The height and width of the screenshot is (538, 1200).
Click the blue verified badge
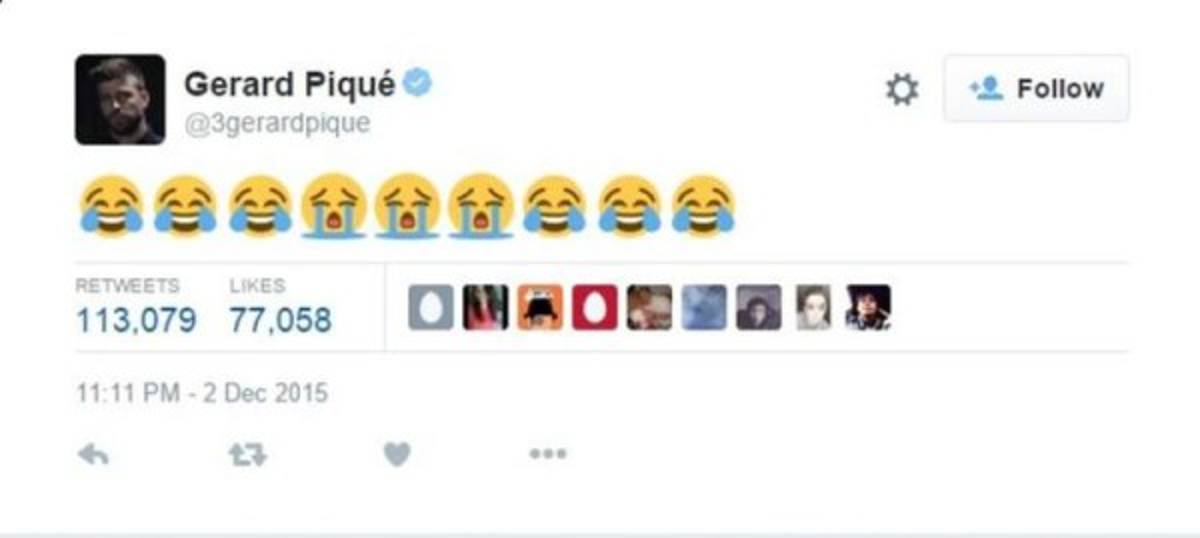point(417,85)
